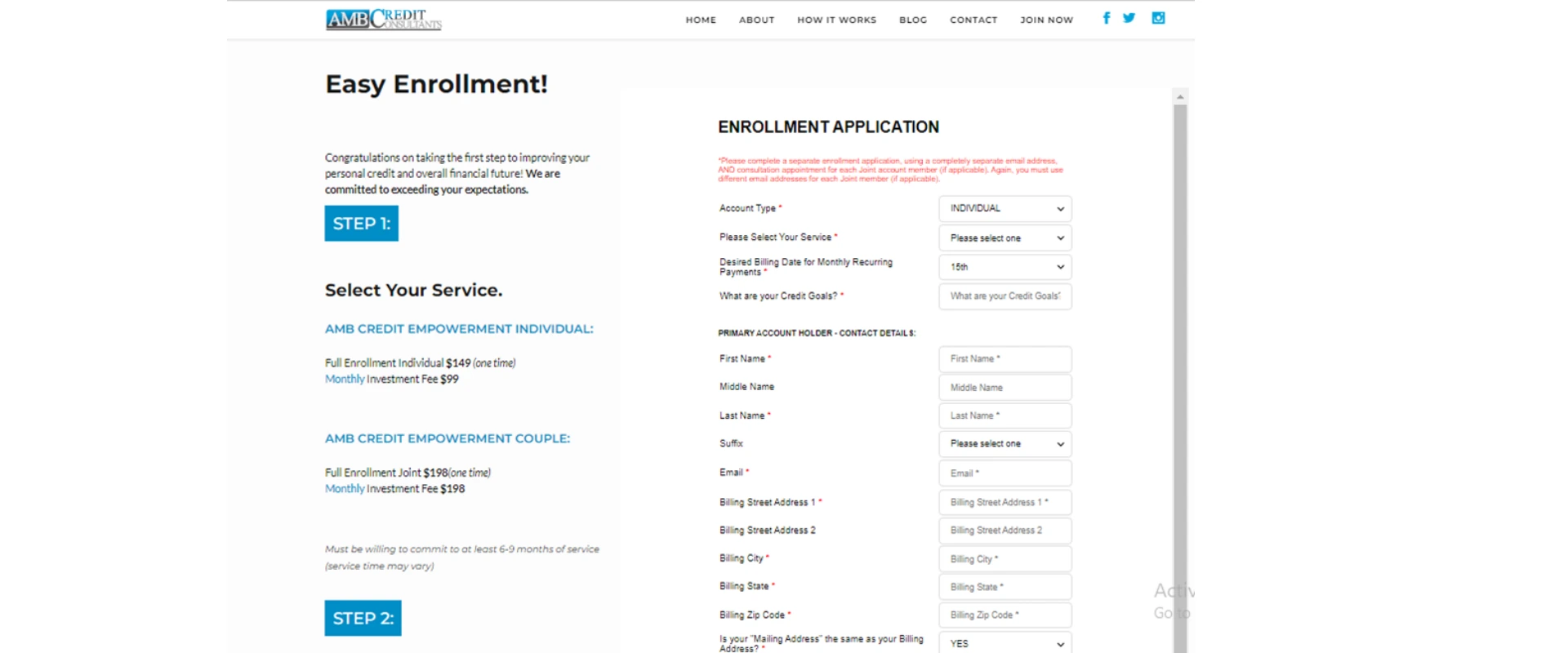Click the red separate-application notice text
The image size is (1568, 653).
pos(891,170)
